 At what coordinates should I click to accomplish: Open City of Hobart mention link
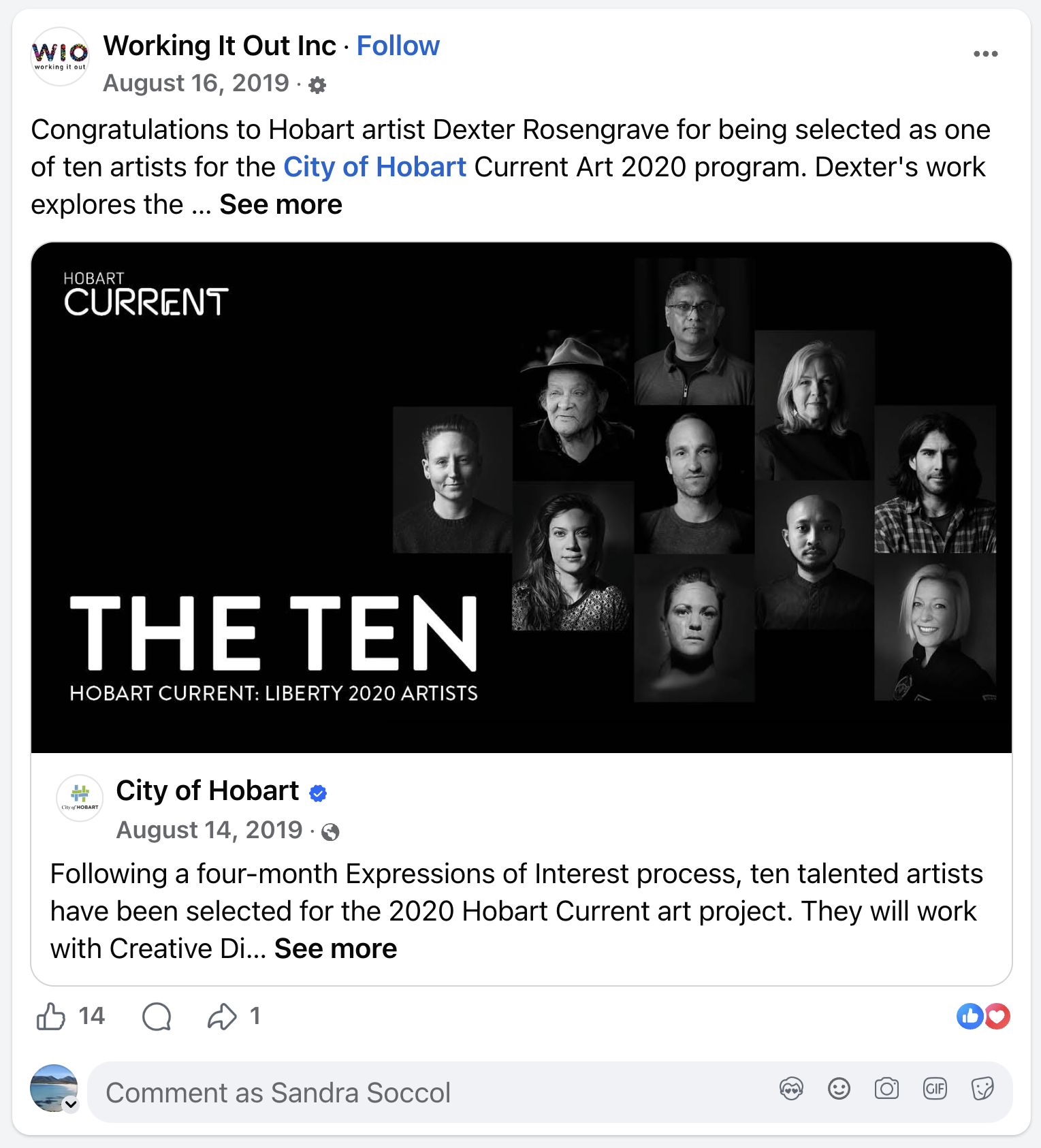coord(374,167)
